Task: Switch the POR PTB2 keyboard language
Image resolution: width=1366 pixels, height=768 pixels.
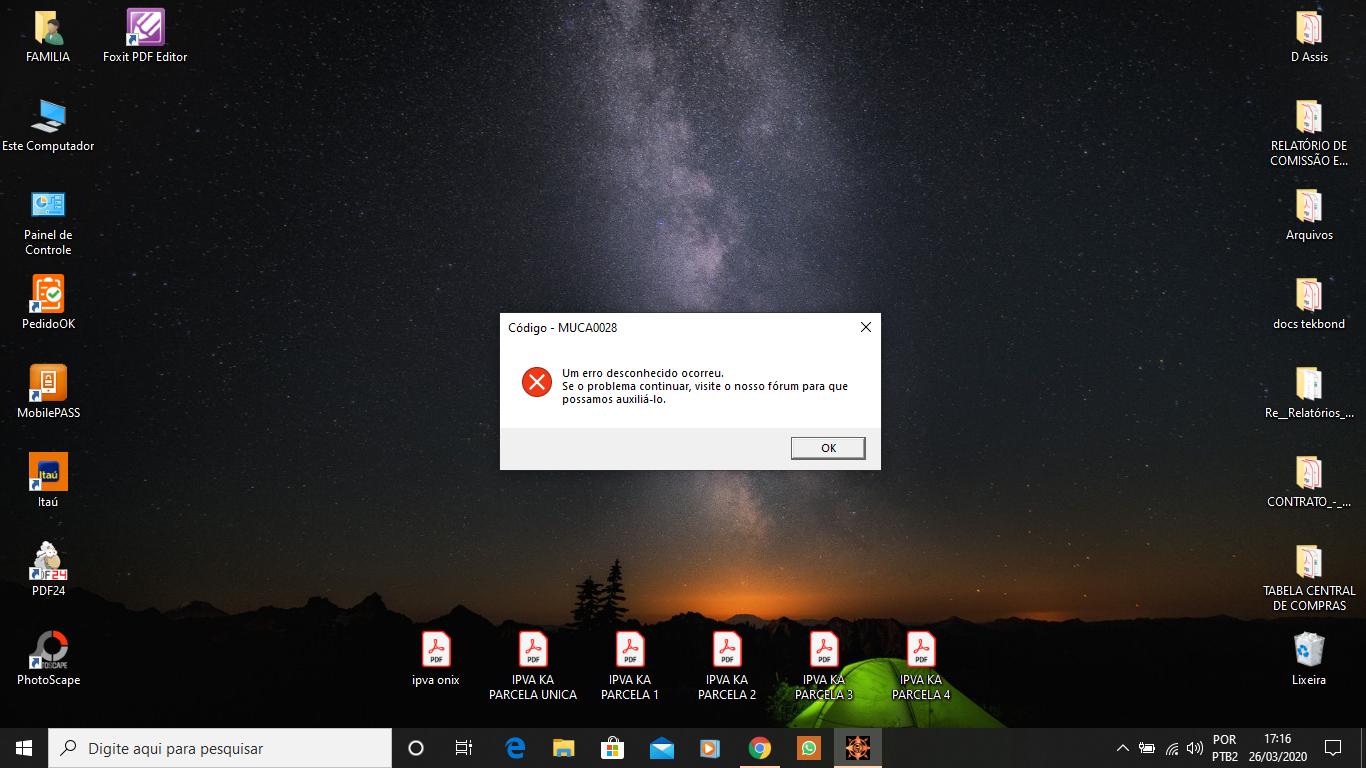Action: 1224,748
